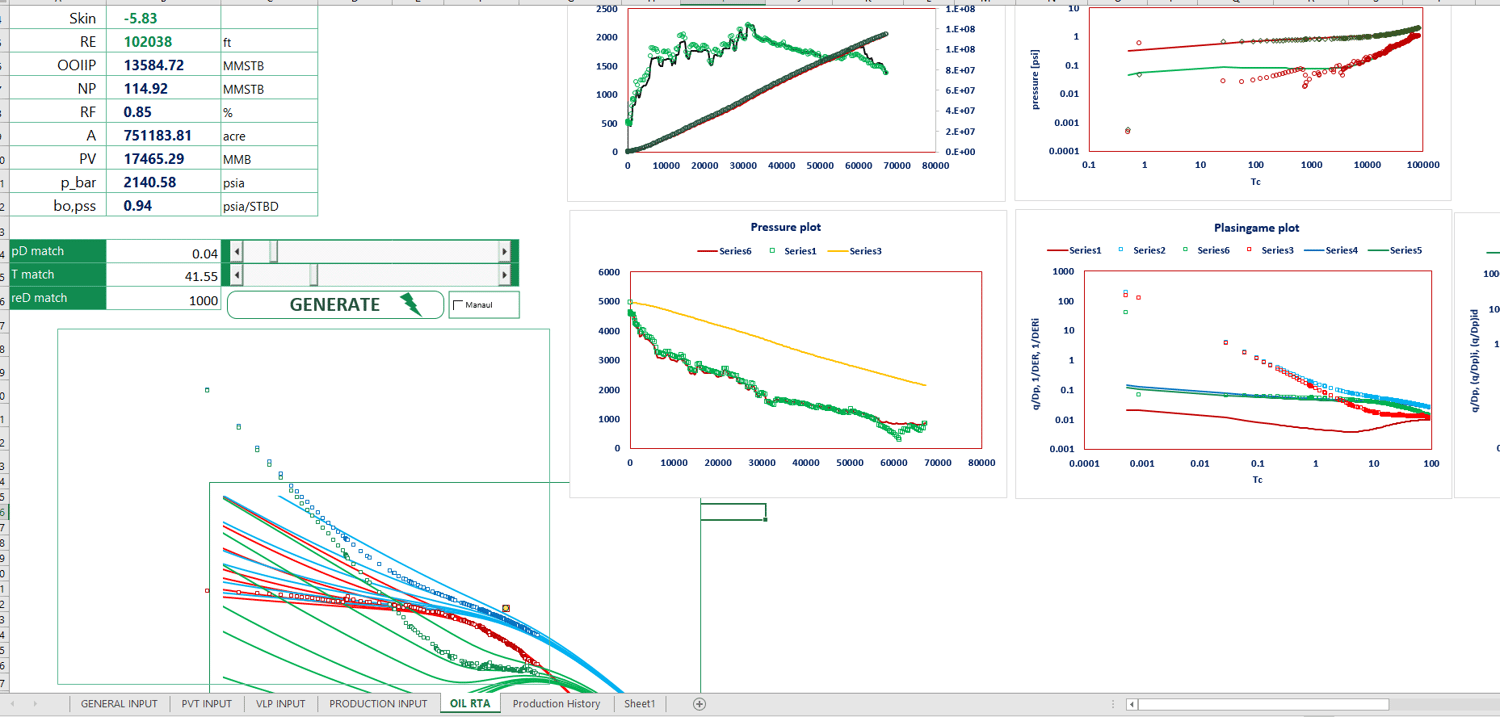Select Series5 legend entry in Plasingame plot
The image size is (1500, 717).
coord(1395,250)
